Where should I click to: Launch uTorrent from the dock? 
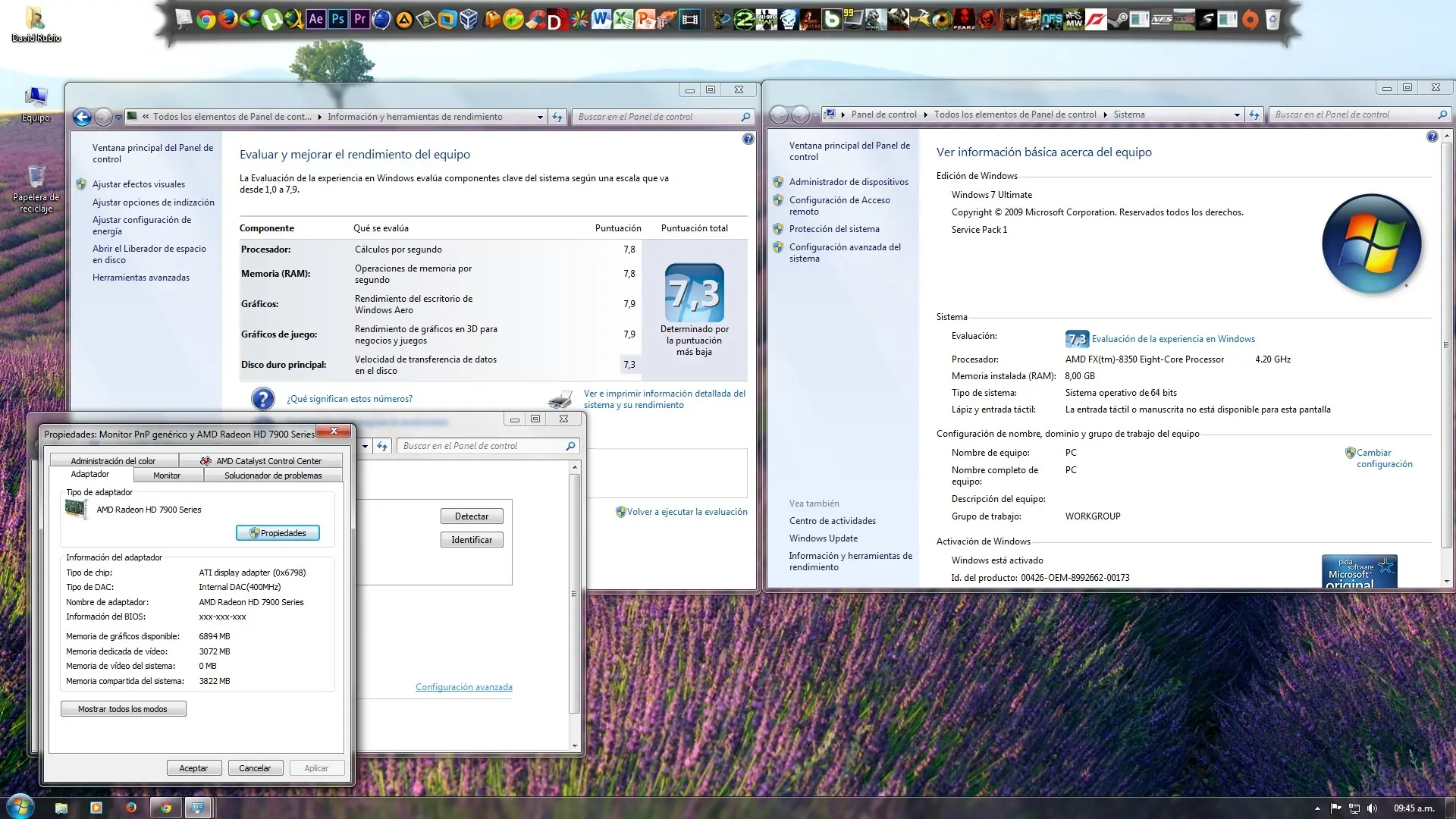pyautogui.click(x=271, y=20)
